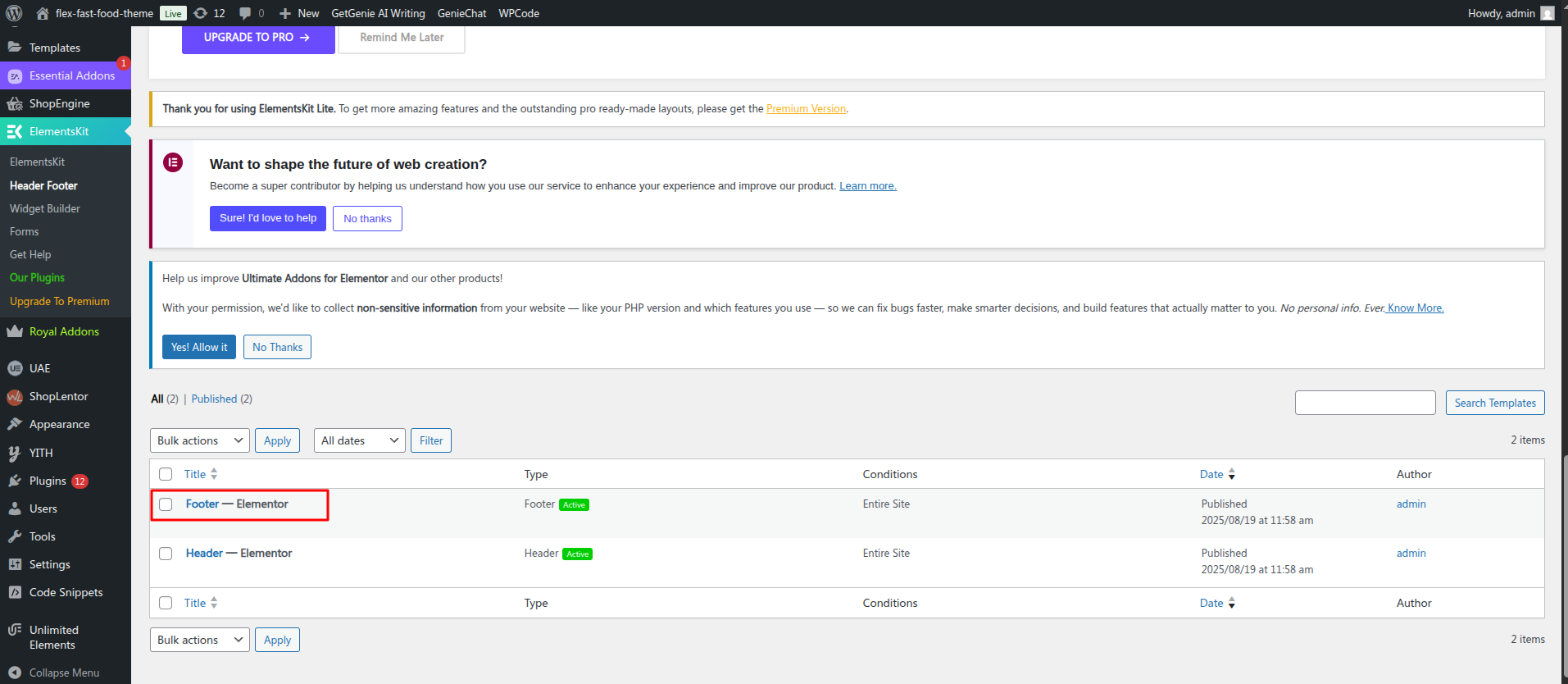This screenshot has width=1568, height=684.
Task: Click the Filter button
Action: pyautogui.click(x=431, y=440)
